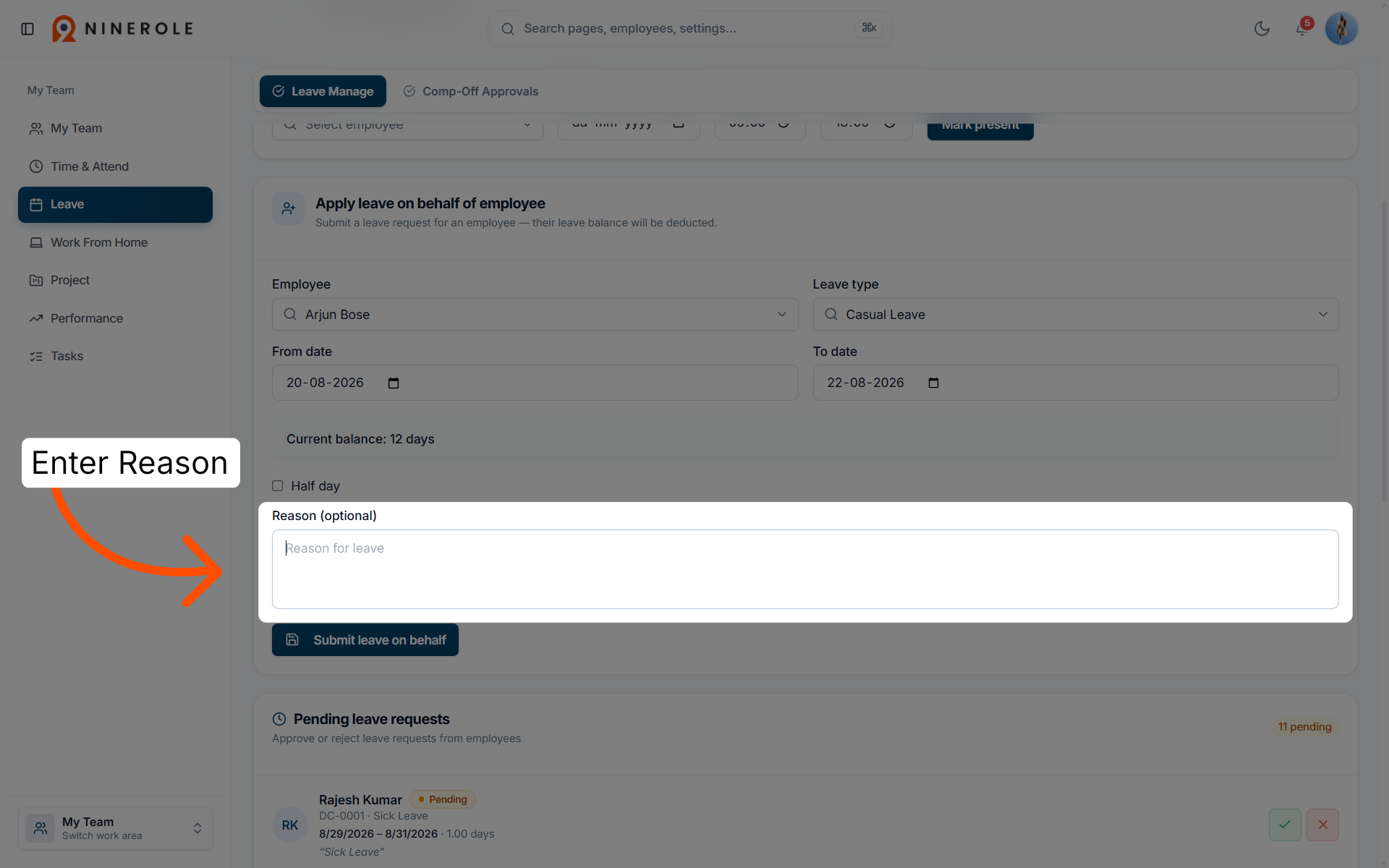Switch to Comp-Off Approvals tab
Screen dimensions: 1389x868
pyautogui.click(x=471, y=91)
